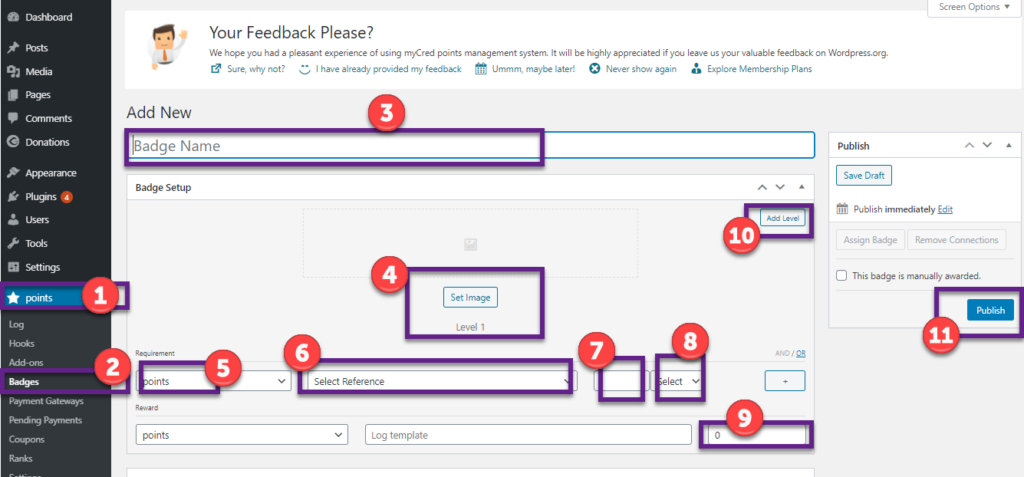The width and height of the screenshot is (1024, 477).
Task: Go to the Hooks submenu item
Action: click(21, 343)
